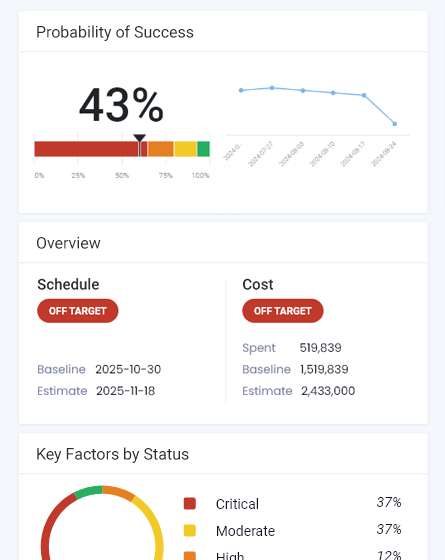445x560 pixels.
Task: Click the Spent value 519,839
Action: pyautogui.click(x=320, y=348)
